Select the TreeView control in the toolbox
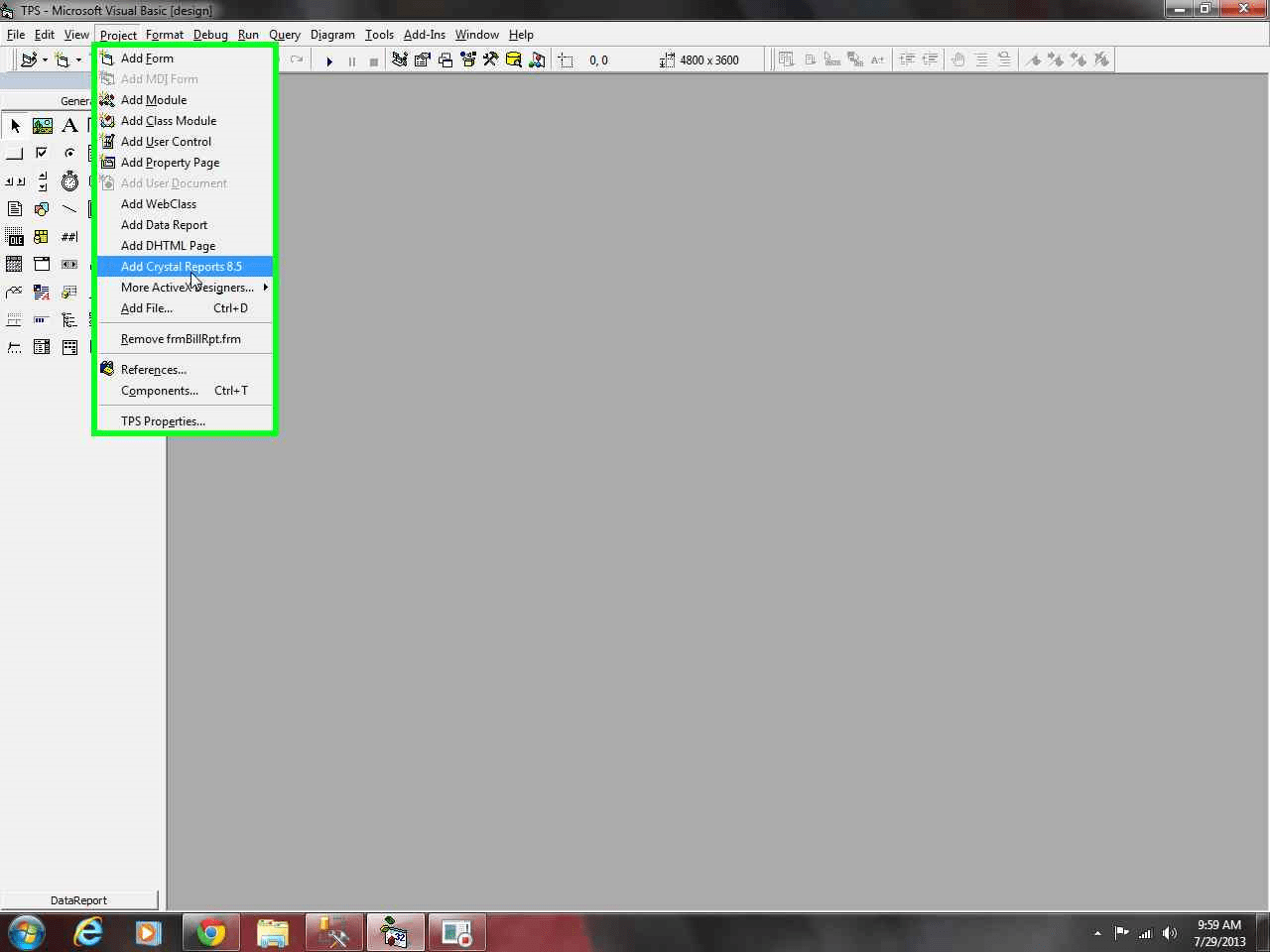The height and width of the screenshot is (952, 1270). pyautogui.click(x=69, y=319)
